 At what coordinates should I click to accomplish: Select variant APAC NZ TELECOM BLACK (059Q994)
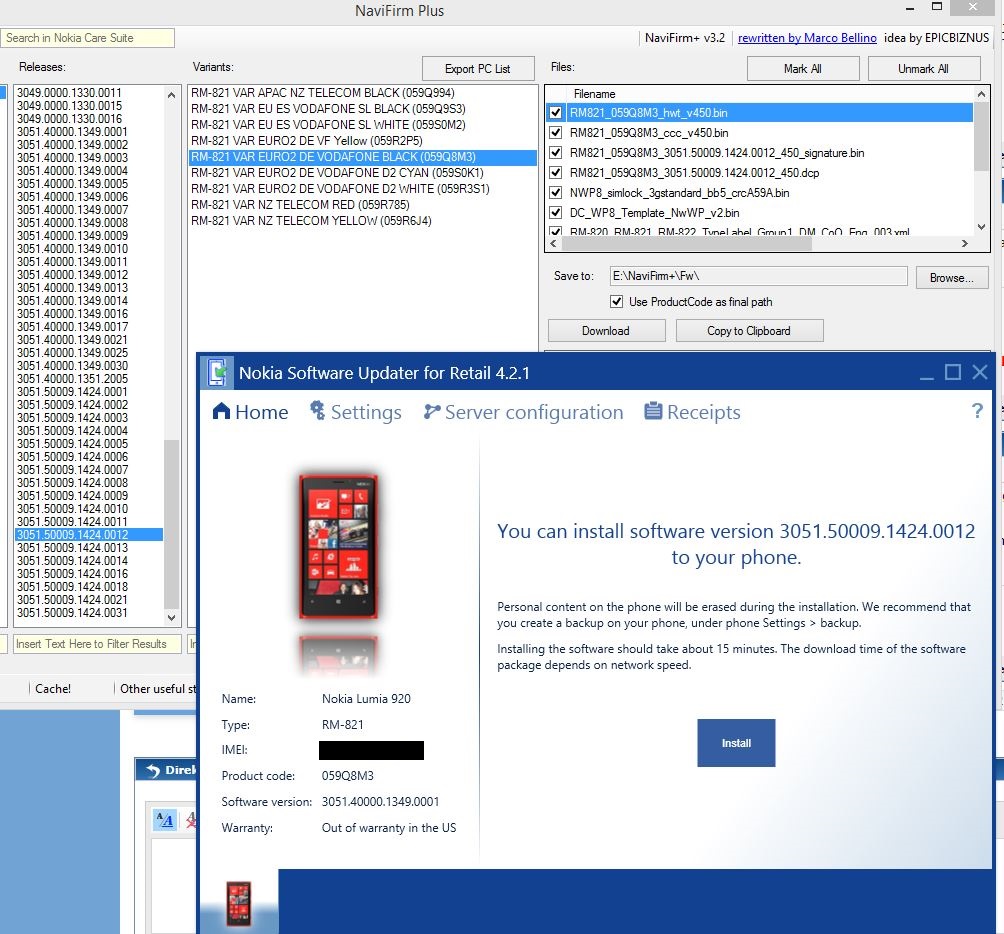tap(363, 93)
